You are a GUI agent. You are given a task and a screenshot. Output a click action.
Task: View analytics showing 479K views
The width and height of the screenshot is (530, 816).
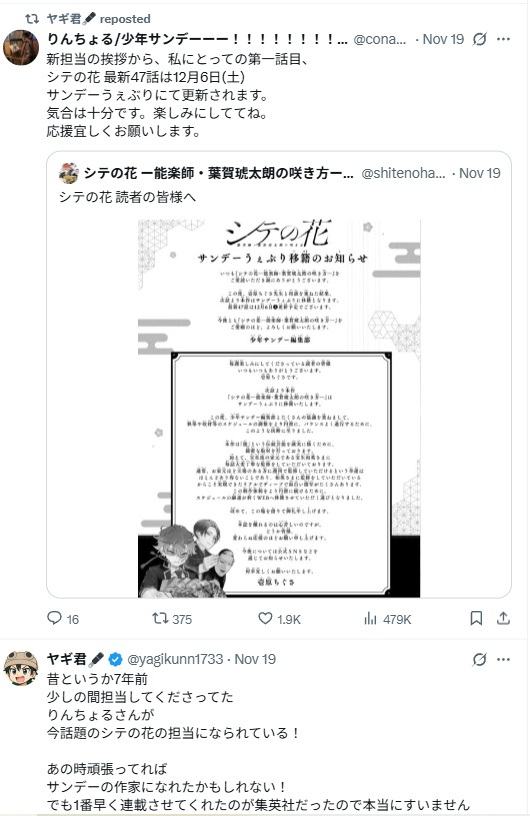click(x=371, y=618)
